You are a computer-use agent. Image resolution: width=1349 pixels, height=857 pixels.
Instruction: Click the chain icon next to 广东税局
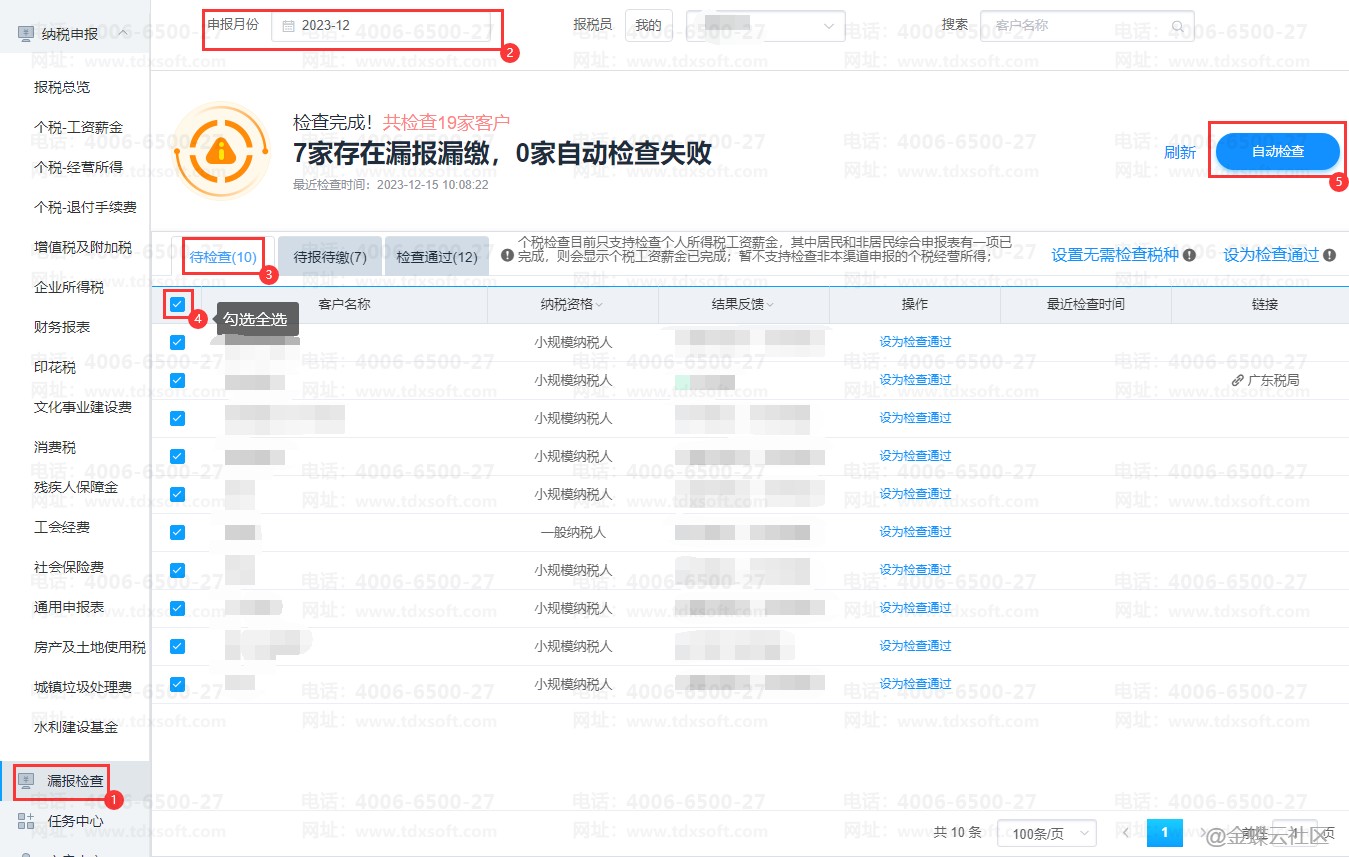tap(1238, 380)
